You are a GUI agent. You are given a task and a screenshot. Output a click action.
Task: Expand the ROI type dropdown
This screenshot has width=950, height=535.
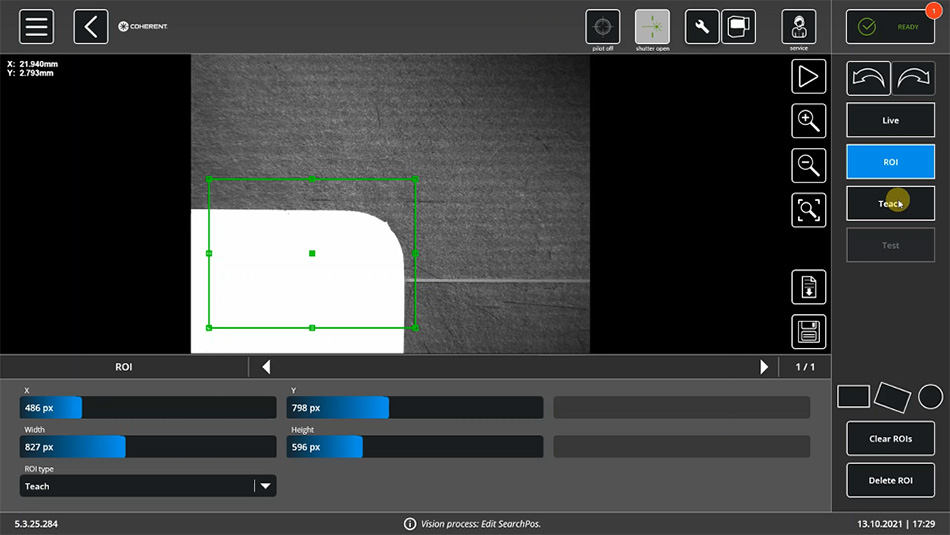coord(265,486)
